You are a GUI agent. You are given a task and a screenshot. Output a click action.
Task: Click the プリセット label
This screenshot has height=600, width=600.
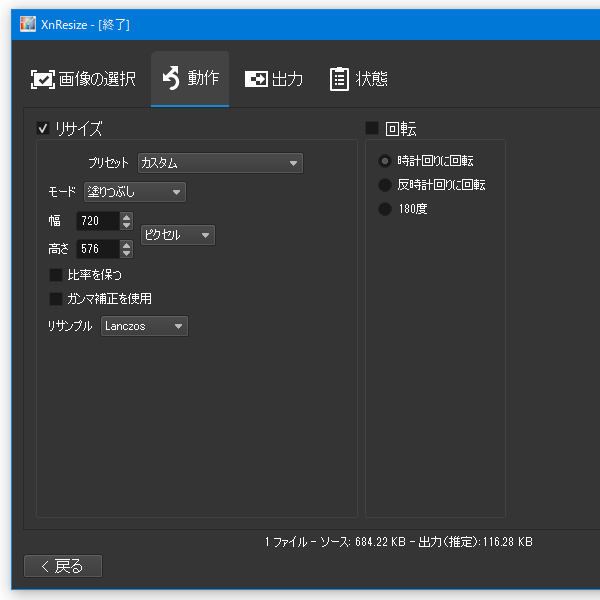(108, 163)
